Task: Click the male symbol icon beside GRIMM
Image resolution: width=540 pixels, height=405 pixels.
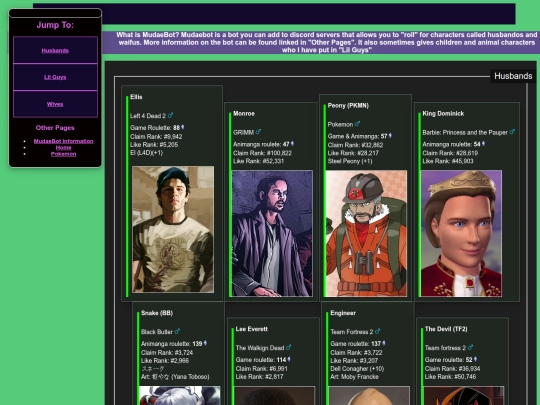Action: coord(258,132)
